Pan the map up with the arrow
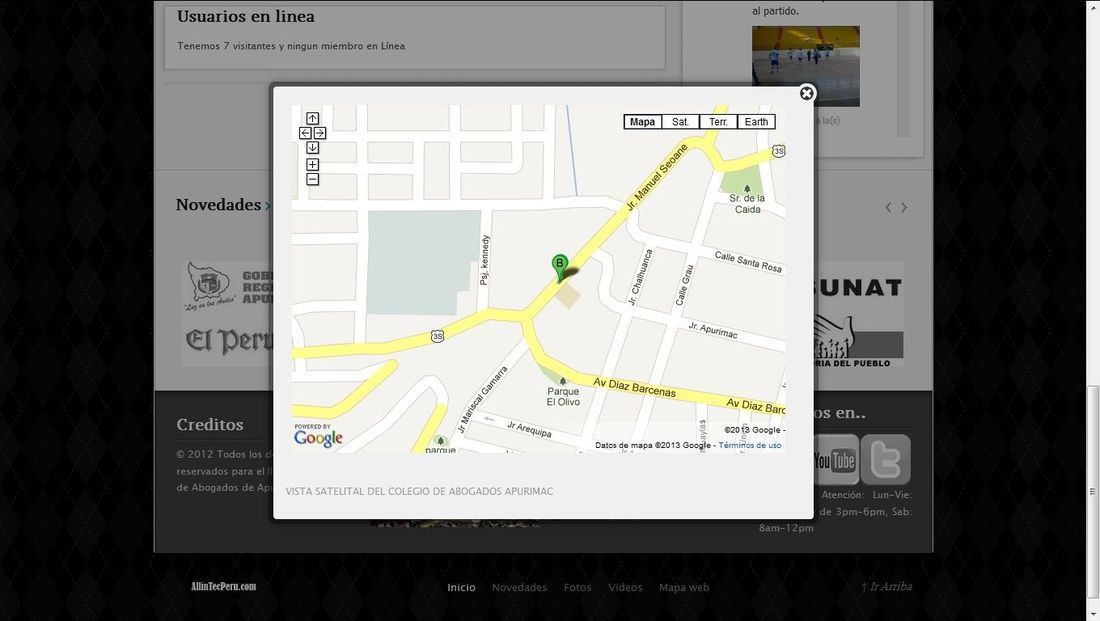Screen dimensions: 1100x621 (x=313, y=119)
